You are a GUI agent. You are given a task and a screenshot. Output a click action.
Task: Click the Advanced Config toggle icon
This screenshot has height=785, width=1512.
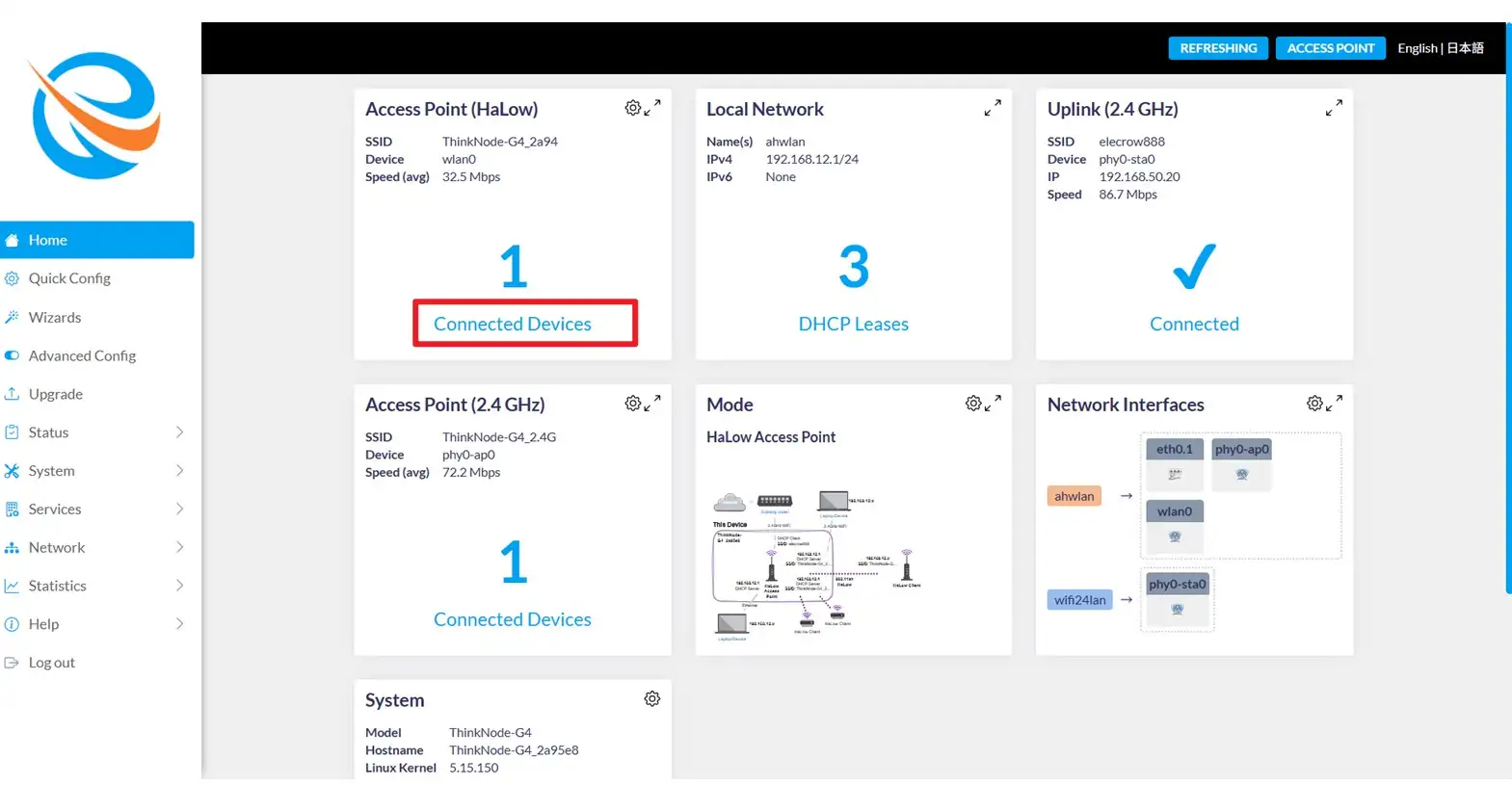pyautogui.click(x=12, y=355)
